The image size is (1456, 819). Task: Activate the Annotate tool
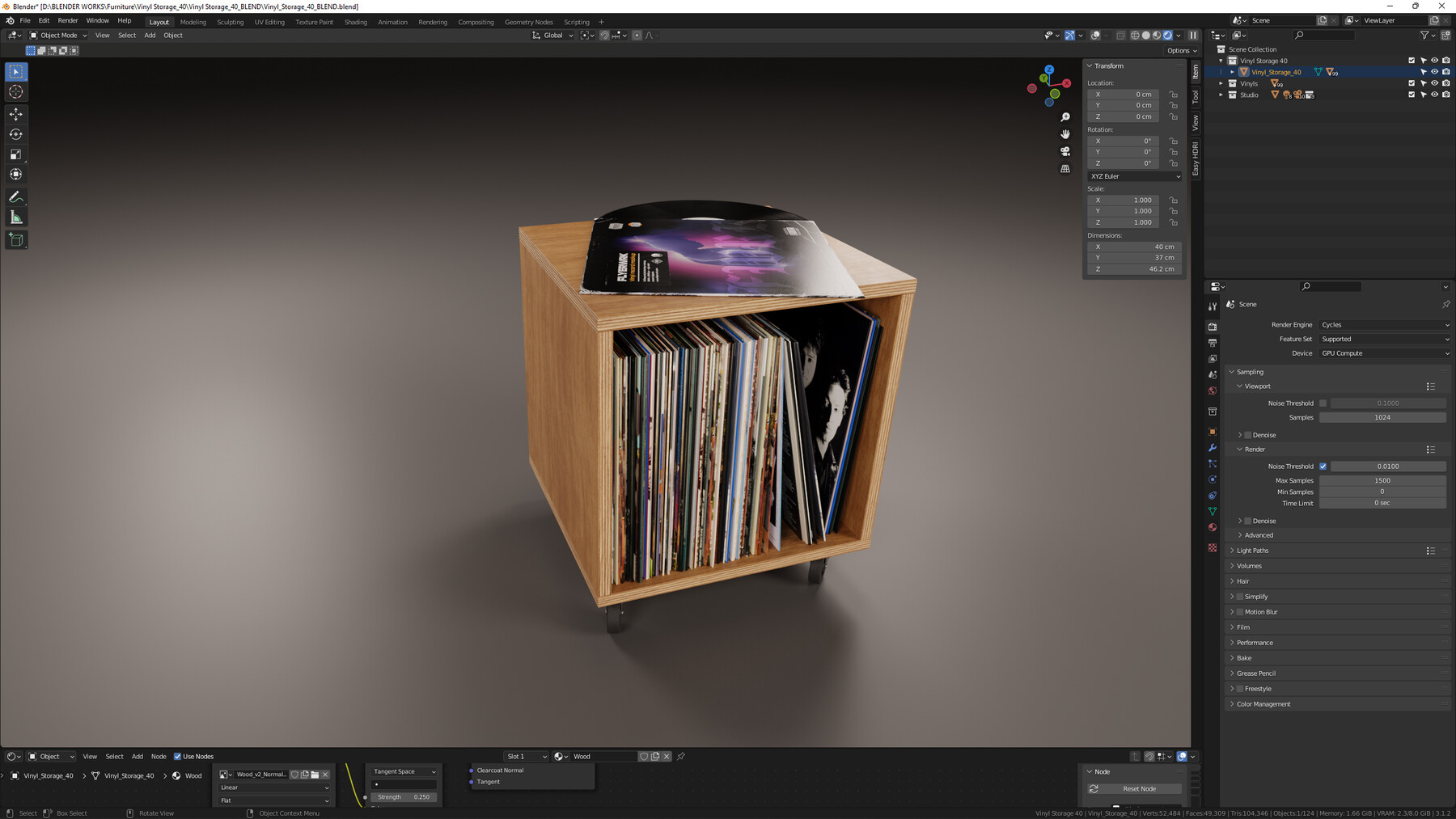point(15,196)
